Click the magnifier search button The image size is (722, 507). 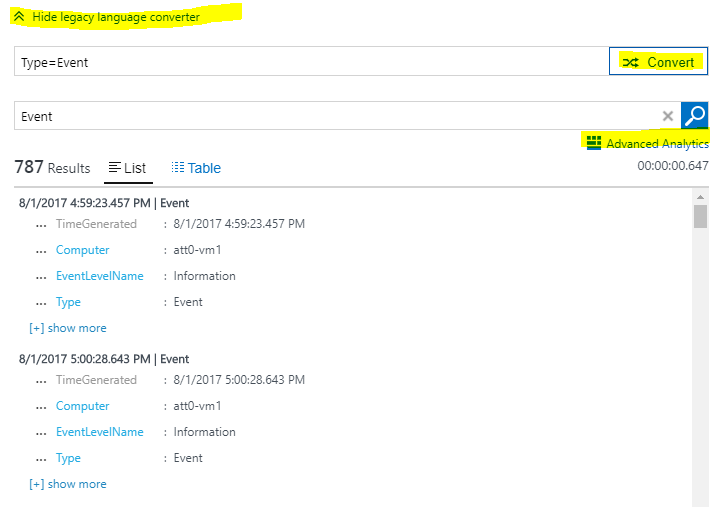(694, 116)
